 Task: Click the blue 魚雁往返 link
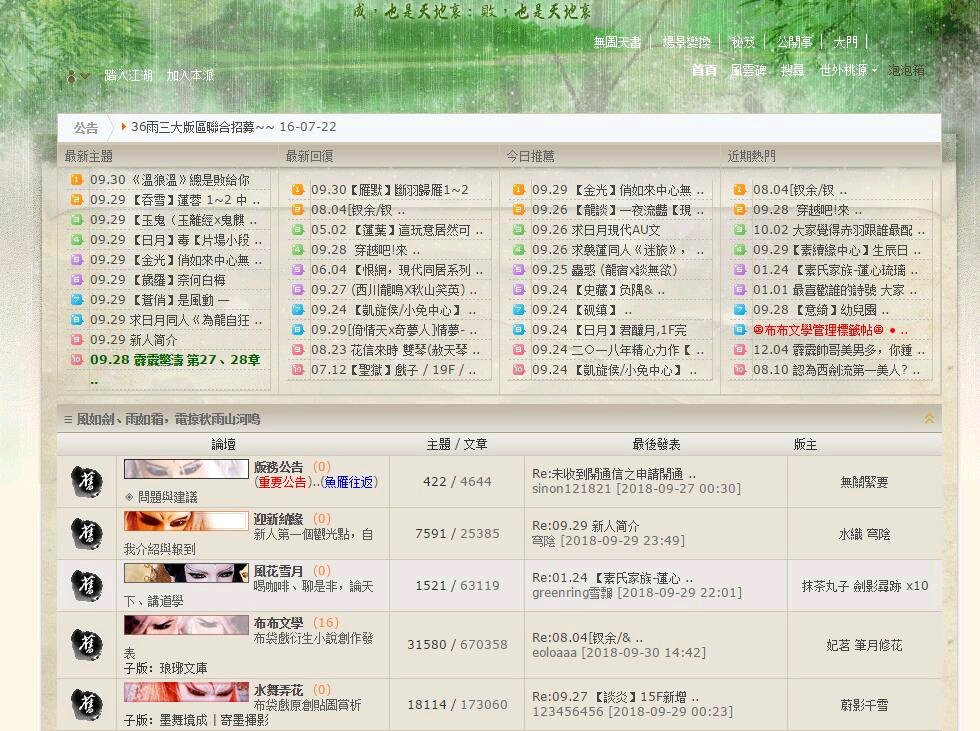[x=349, y=482]
